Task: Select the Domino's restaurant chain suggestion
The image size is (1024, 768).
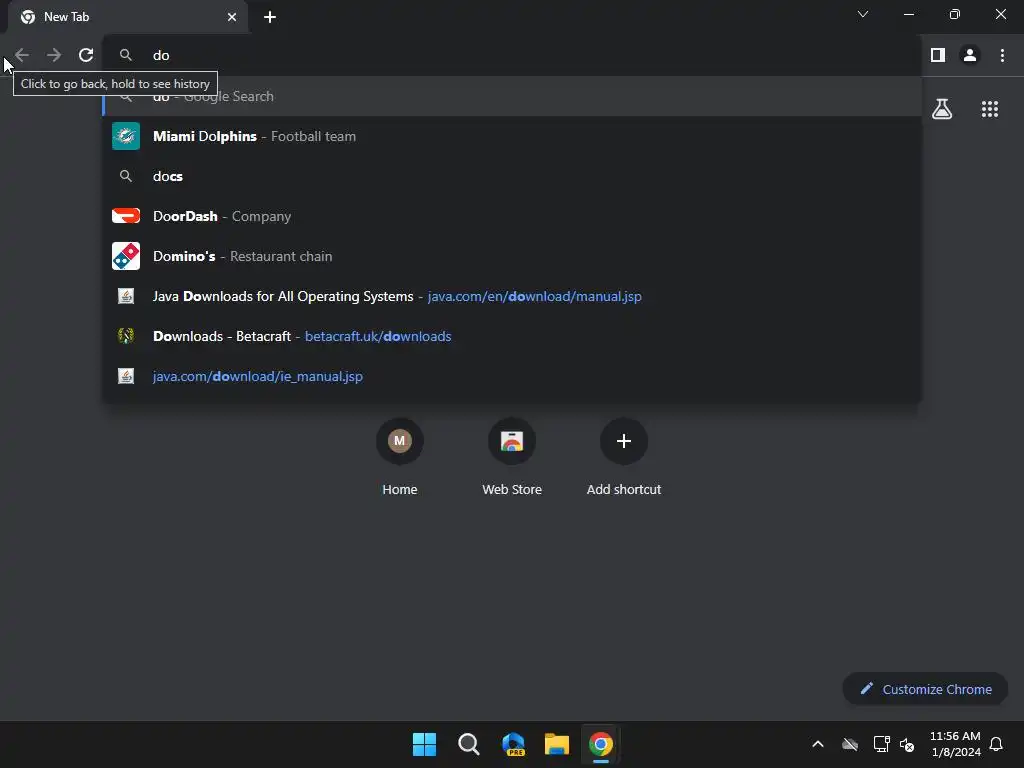Action: pyautogui.click(x=512, y=256)
